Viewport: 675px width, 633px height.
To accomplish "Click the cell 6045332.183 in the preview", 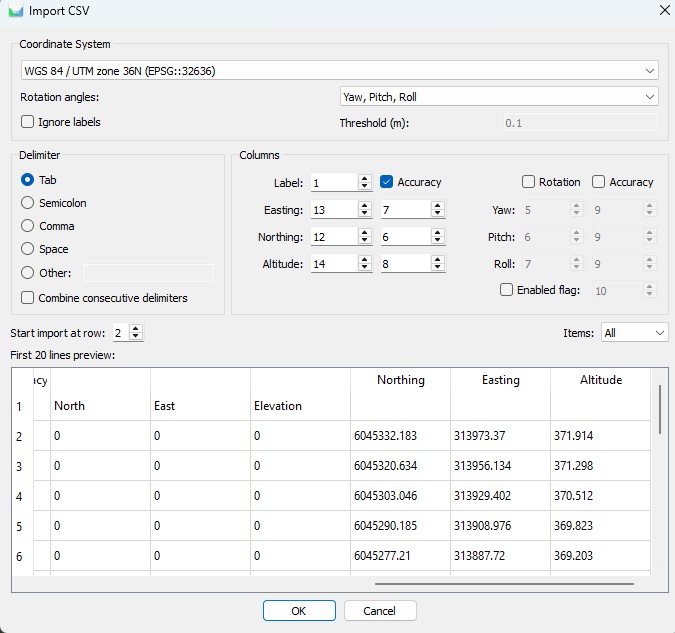I will 400,436.
